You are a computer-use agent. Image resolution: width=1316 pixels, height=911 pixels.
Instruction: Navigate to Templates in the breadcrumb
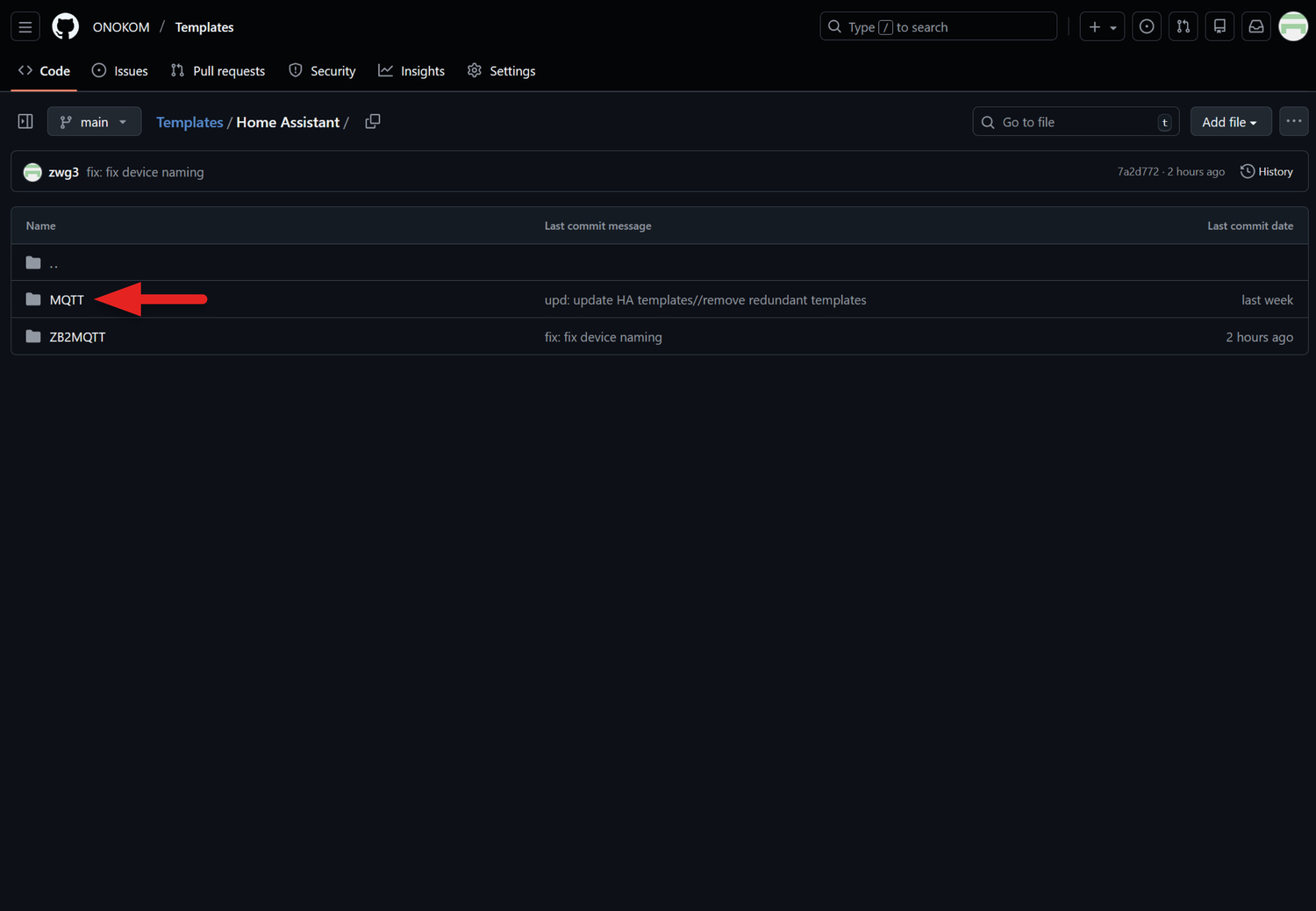(190, 122)
